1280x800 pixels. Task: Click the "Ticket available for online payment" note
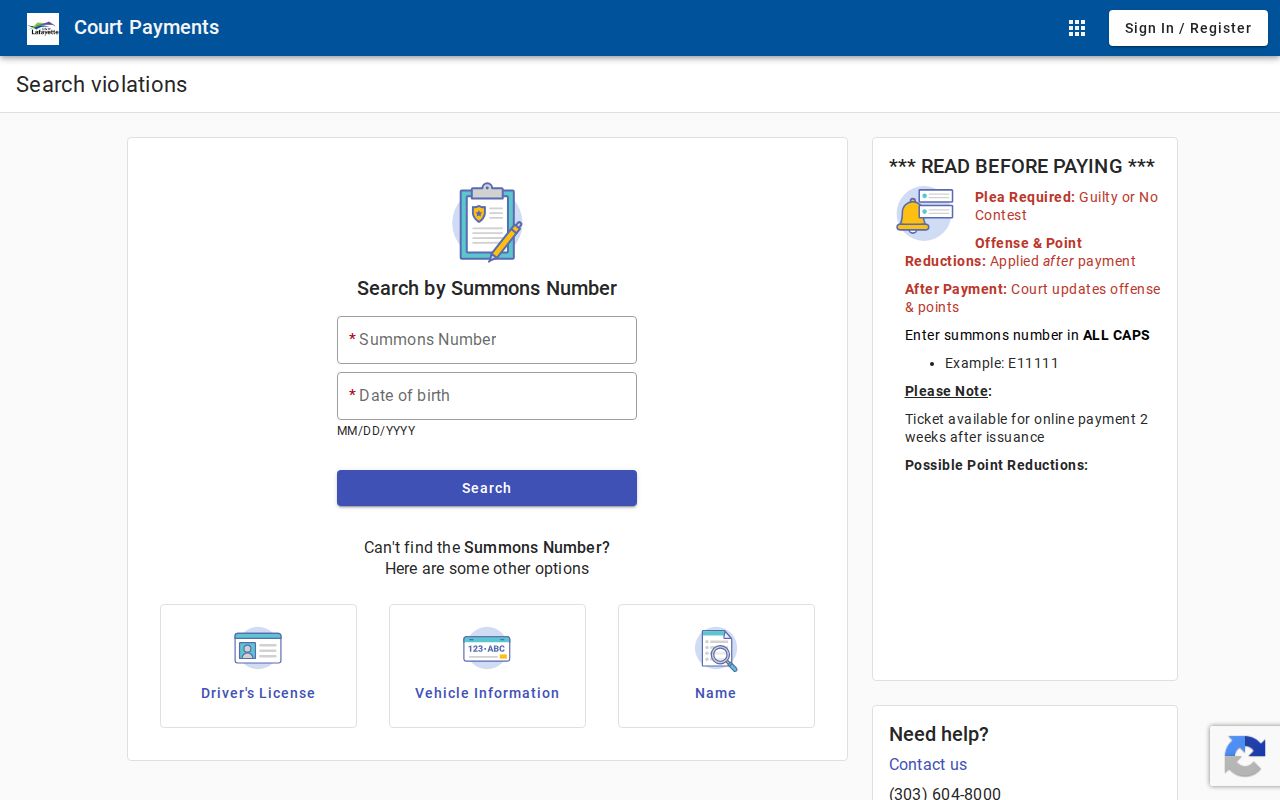[x=1026, y=428]
